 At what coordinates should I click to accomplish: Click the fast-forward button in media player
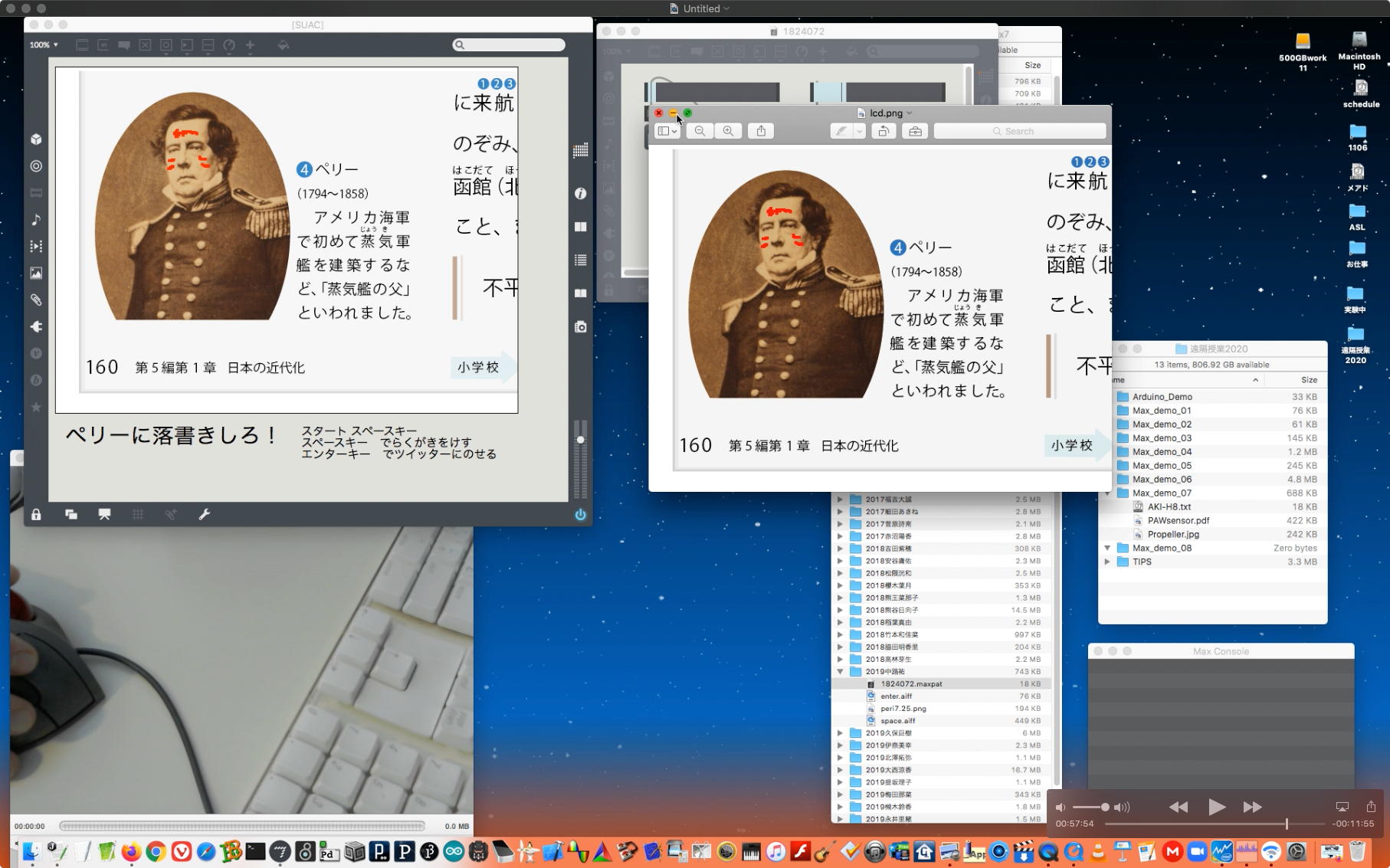click(1253, 807)
